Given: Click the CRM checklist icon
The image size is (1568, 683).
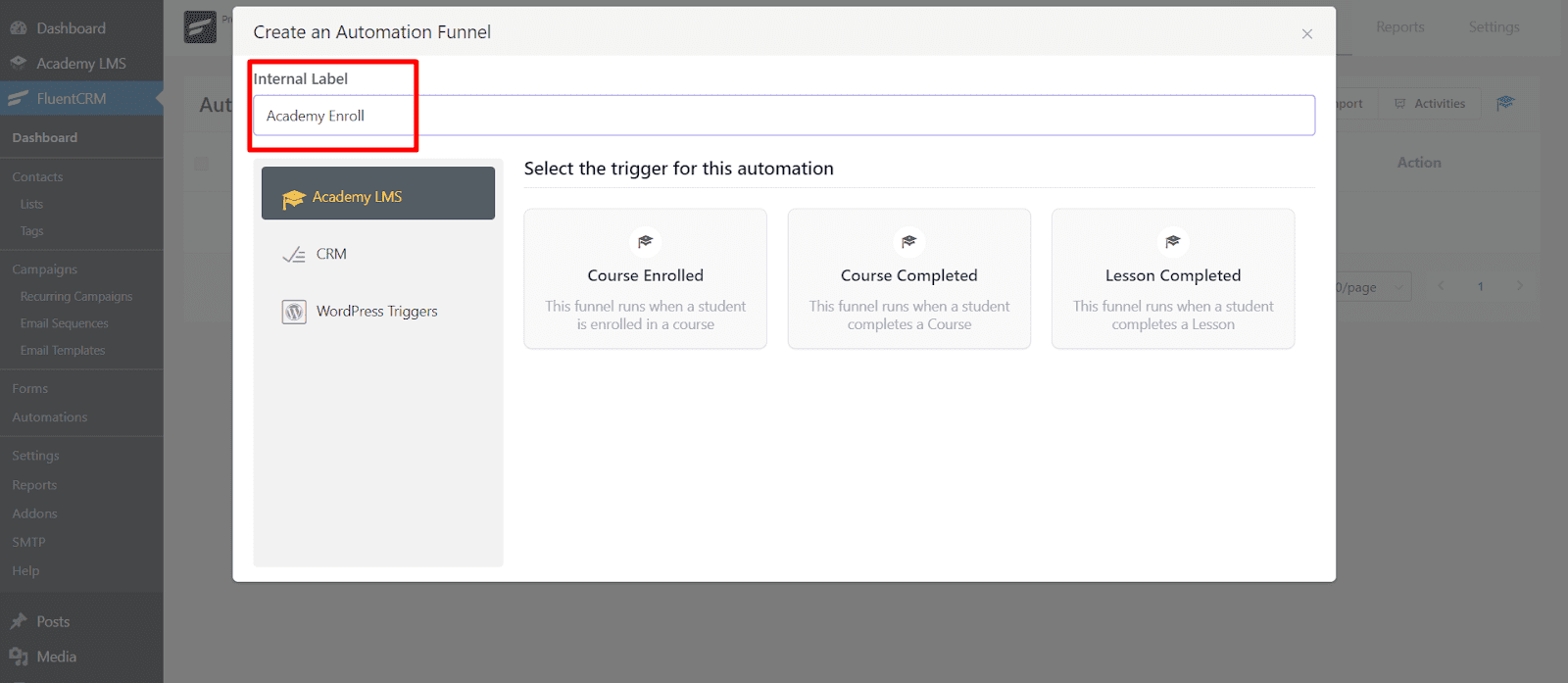Looking at the screenshot, I should click(x=294, y=255).
